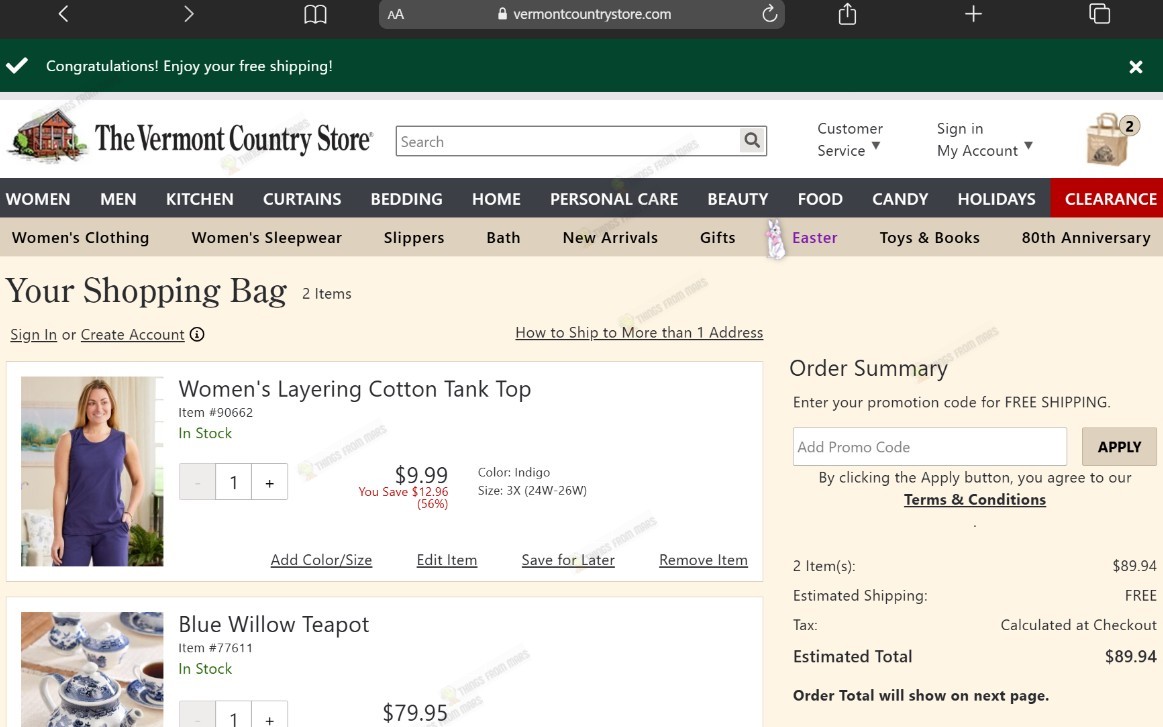Open the Safari bookmarks book icon
Viewport: 1163px width, 727px height.
point(315,14)
